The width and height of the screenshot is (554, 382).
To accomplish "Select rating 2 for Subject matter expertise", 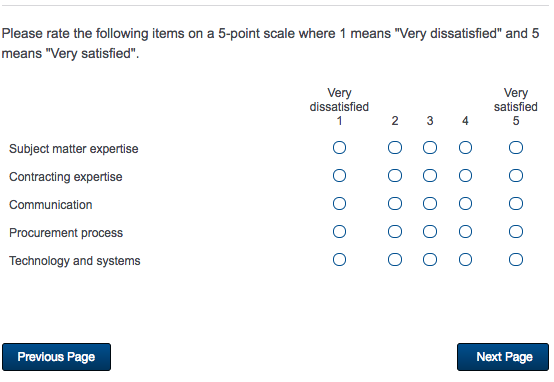I will click(x=395, y=148).
